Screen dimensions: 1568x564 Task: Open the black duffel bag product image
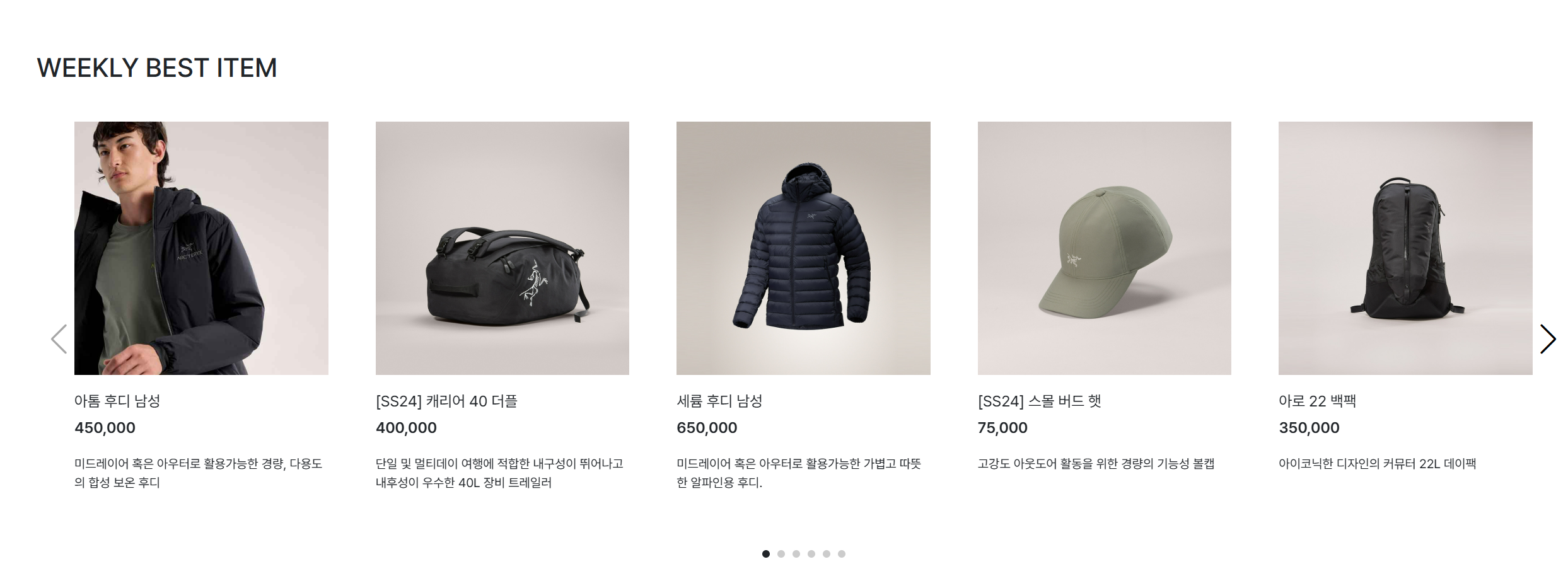tap(502, 248)
